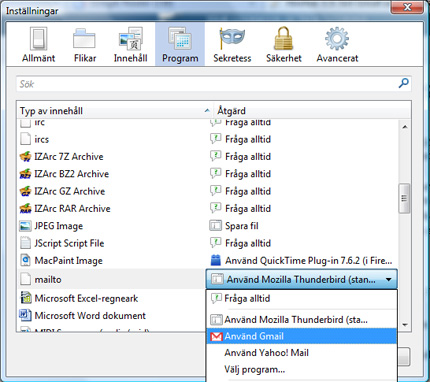This screenshot has width=430, height=382.
Task: Select the IZArc RAR Archive label
Action: tap(72, 209)
